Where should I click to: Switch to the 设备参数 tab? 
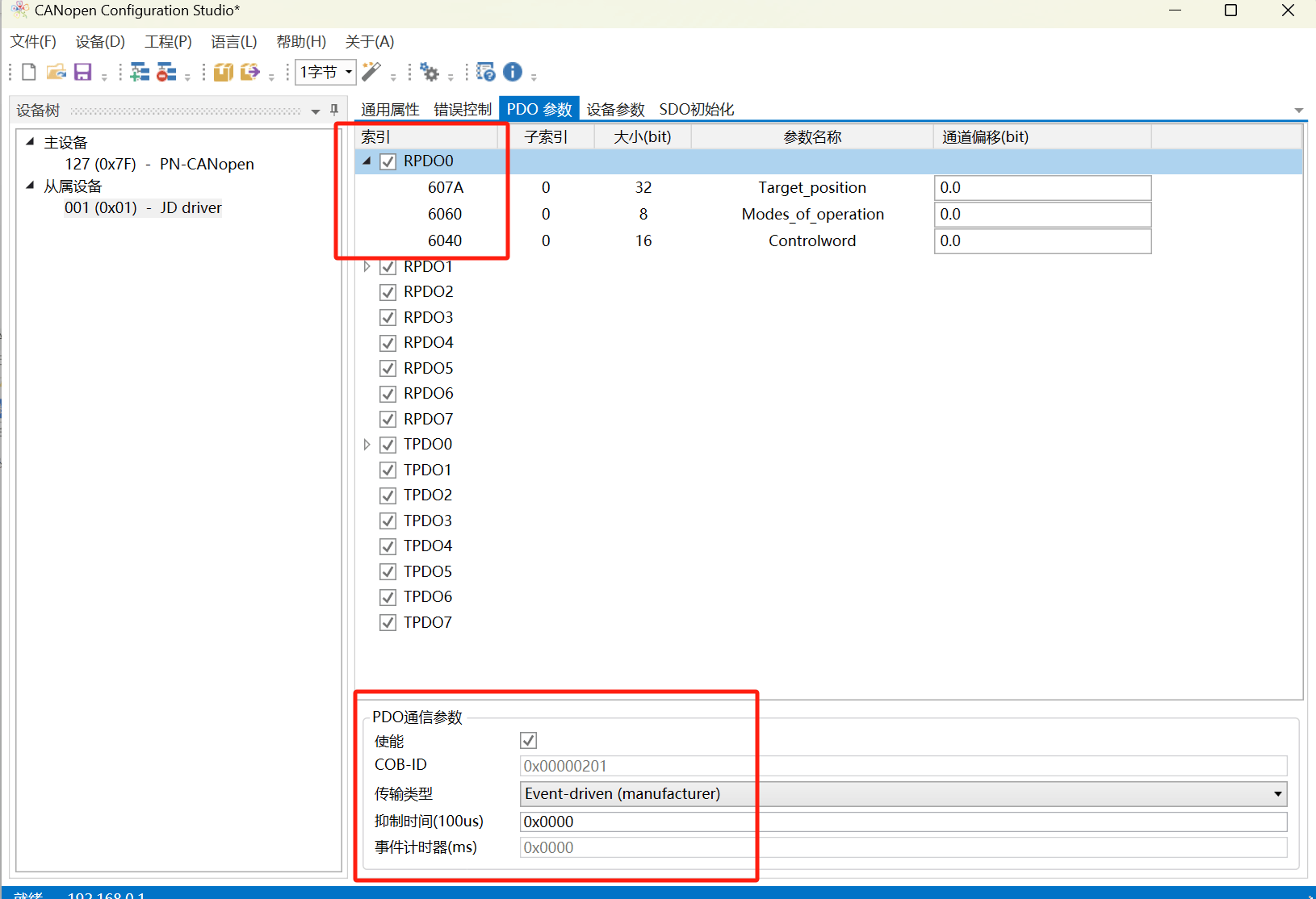click(615, 110)
